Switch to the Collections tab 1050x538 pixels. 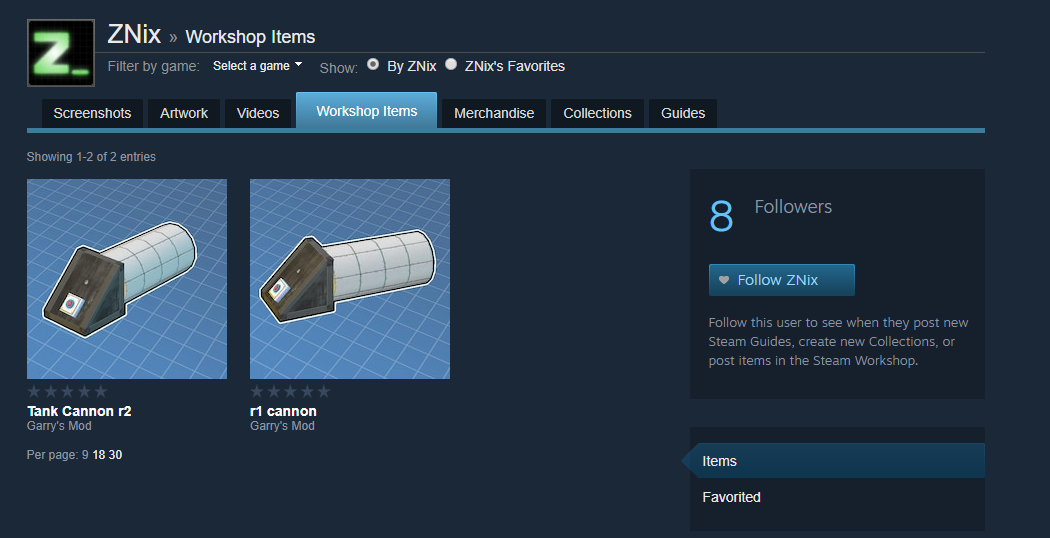point(597,113)
